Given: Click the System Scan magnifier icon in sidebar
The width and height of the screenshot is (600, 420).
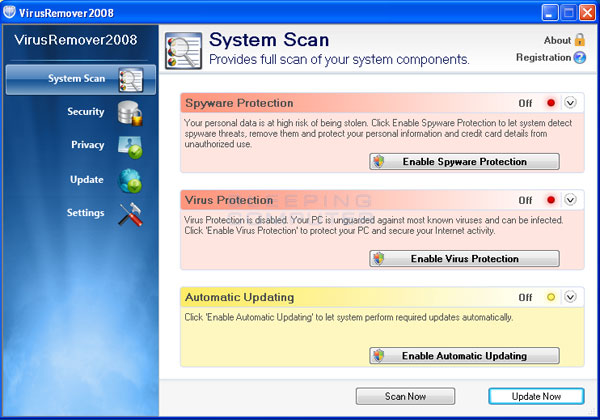Looking at the screenshot, I should 131,80.
